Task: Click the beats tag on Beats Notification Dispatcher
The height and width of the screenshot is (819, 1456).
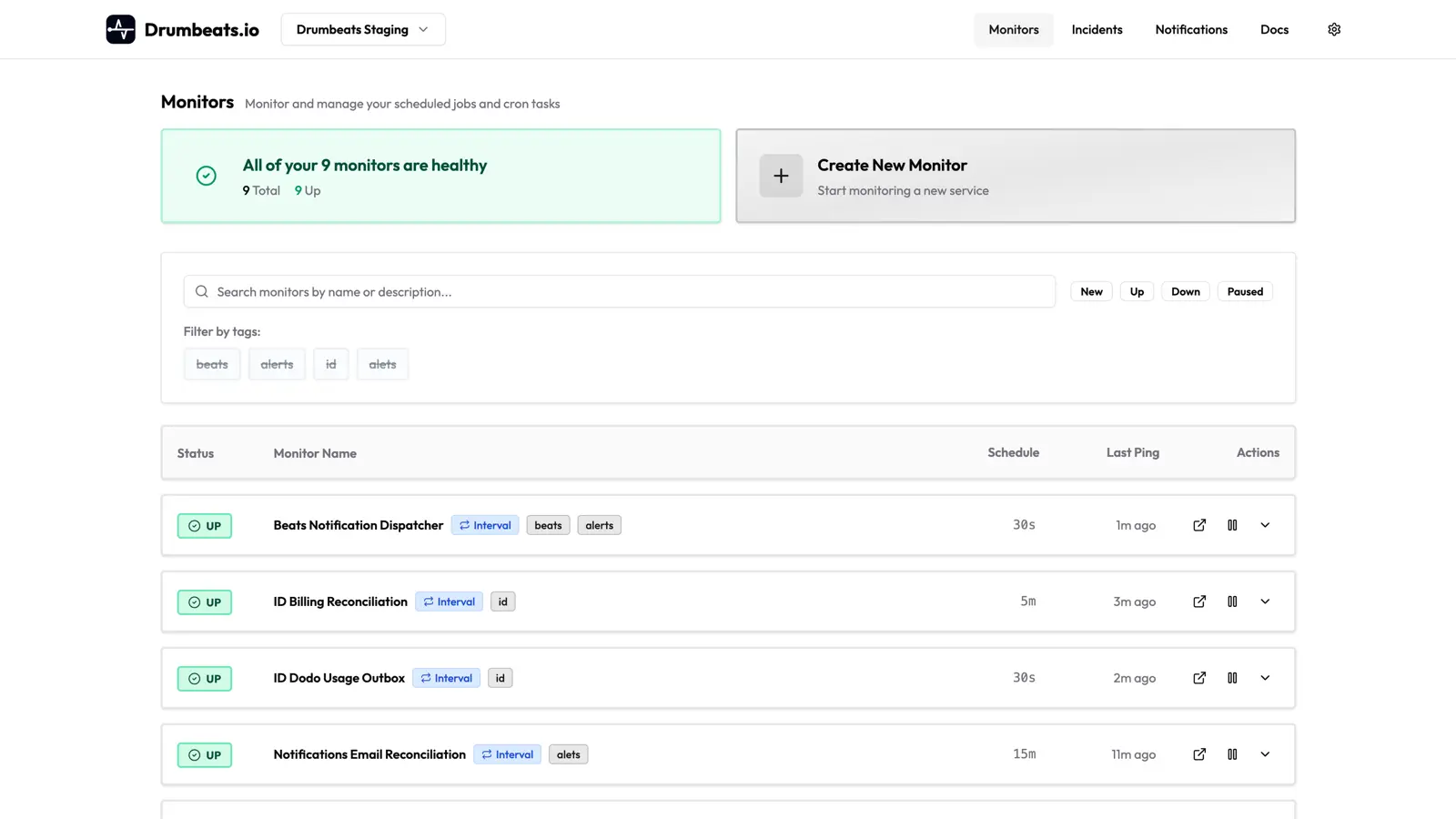Action: click(x=548, y=525)
